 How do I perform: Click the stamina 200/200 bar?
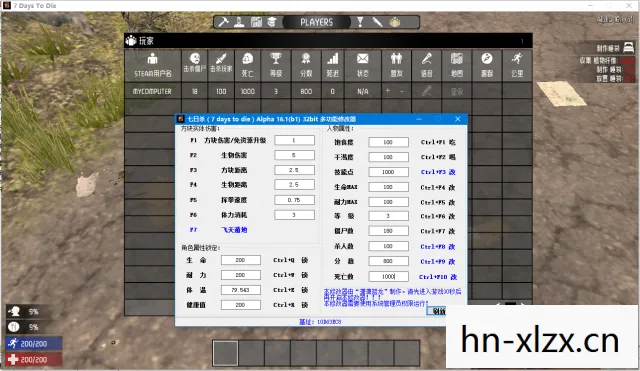coord(34,344)
